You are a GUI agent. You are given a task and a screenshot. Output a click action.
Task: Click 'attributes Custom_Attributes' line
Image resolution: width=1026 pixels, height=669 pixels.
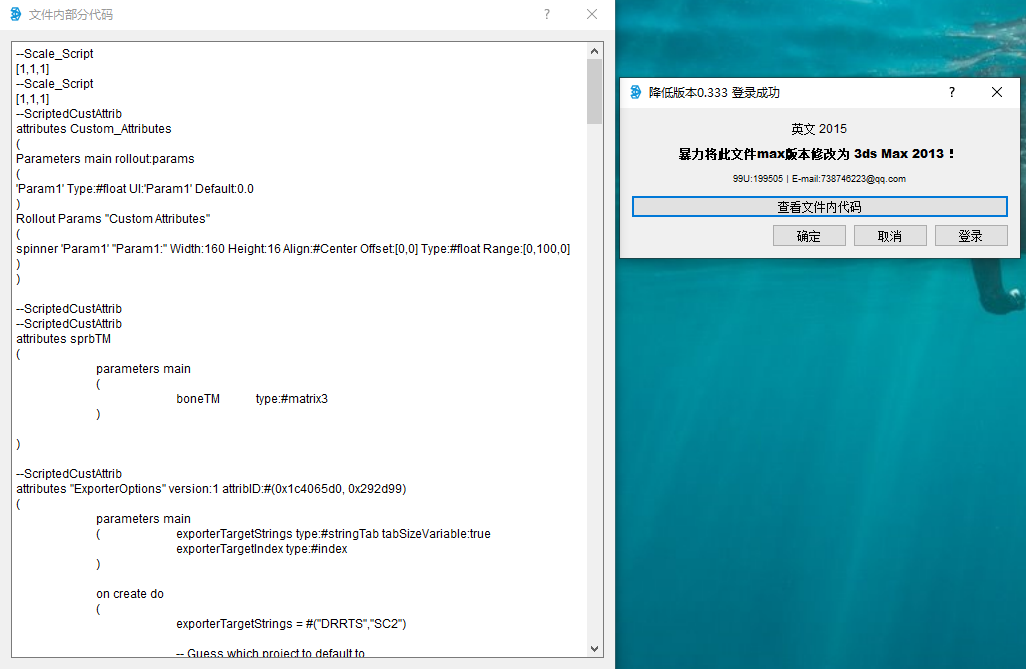[x=94, y=129]
